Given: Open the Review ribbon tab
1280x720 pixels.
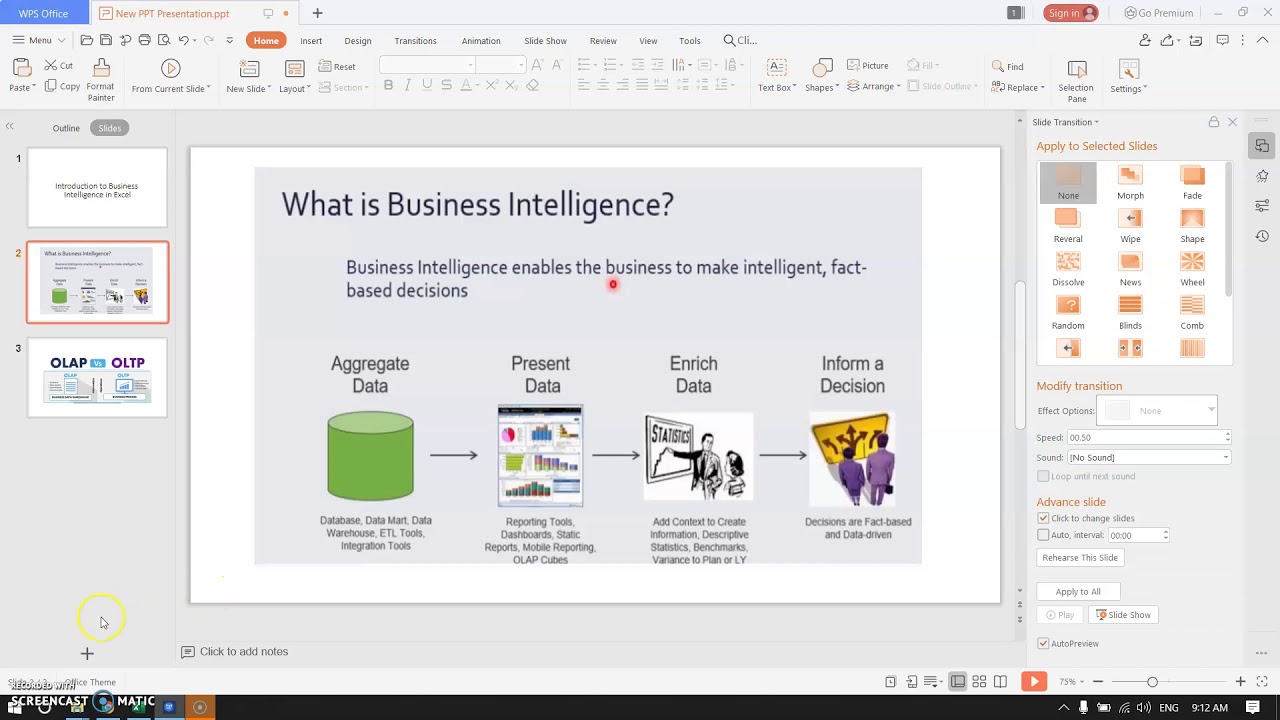Looking at the screenshot, I should coord(603,41).
